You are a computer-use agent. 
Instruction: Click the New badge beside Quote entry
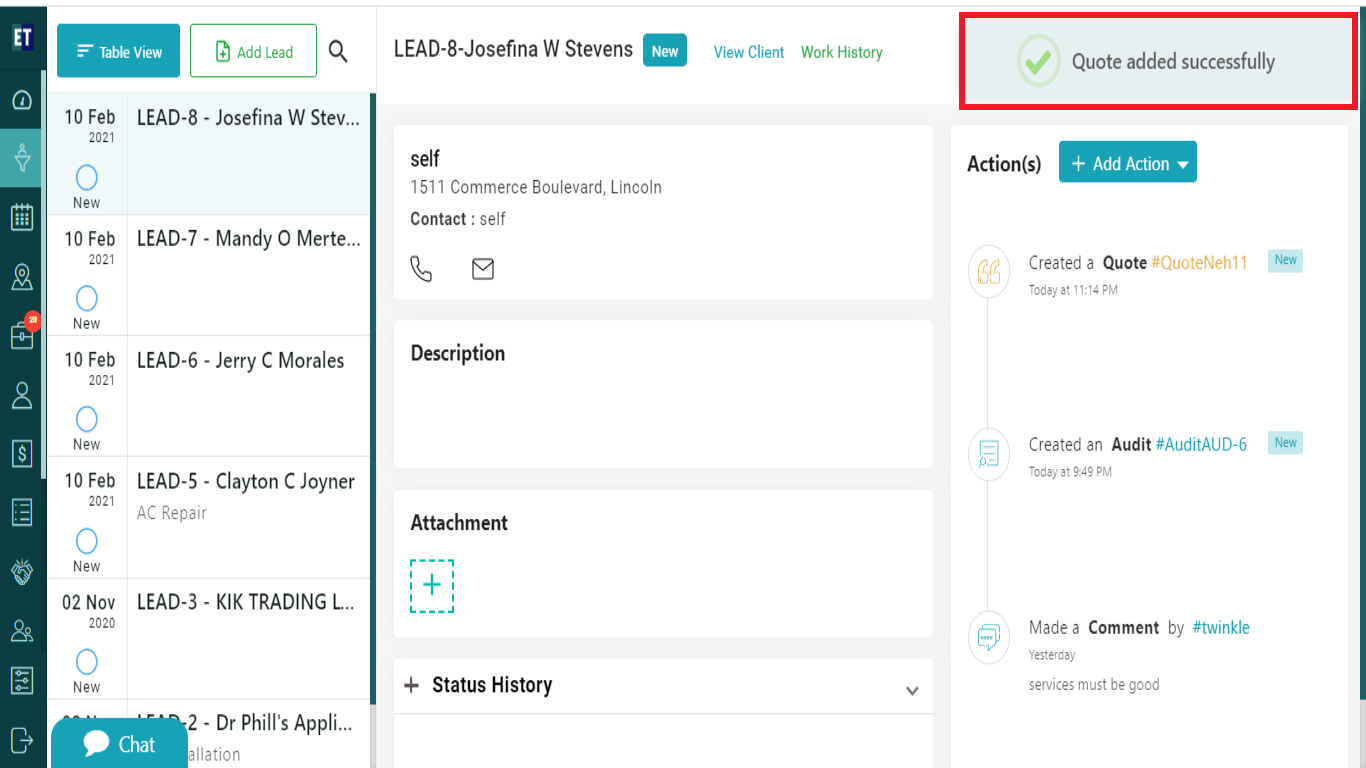1285,261
